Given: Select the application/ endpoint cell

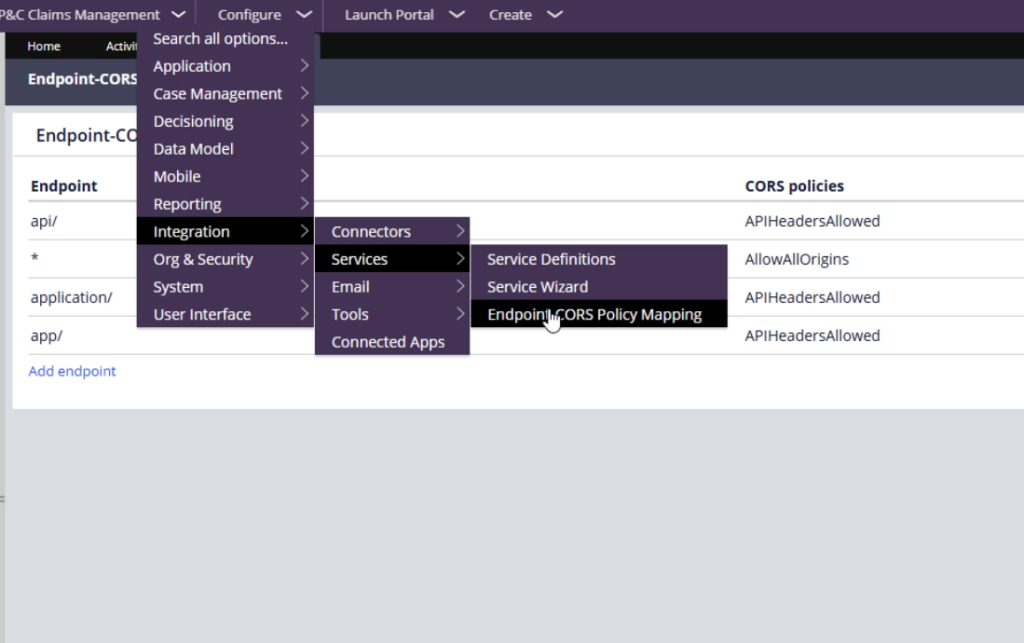Looking at the screenshot, I should (71, 298).
